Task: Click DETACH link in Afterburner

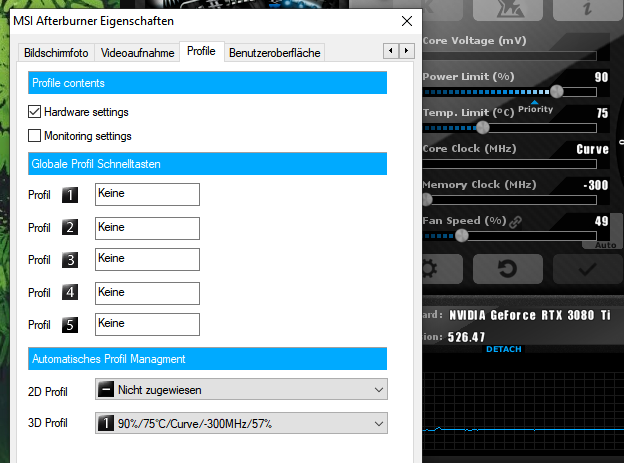Action: coord(504,349)
